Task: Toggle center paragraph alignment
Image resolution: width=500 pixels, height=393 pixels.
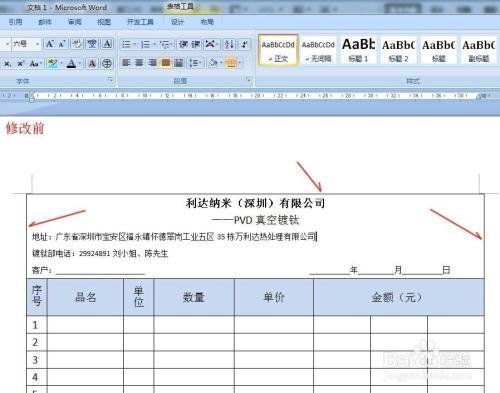Action: 139,63
